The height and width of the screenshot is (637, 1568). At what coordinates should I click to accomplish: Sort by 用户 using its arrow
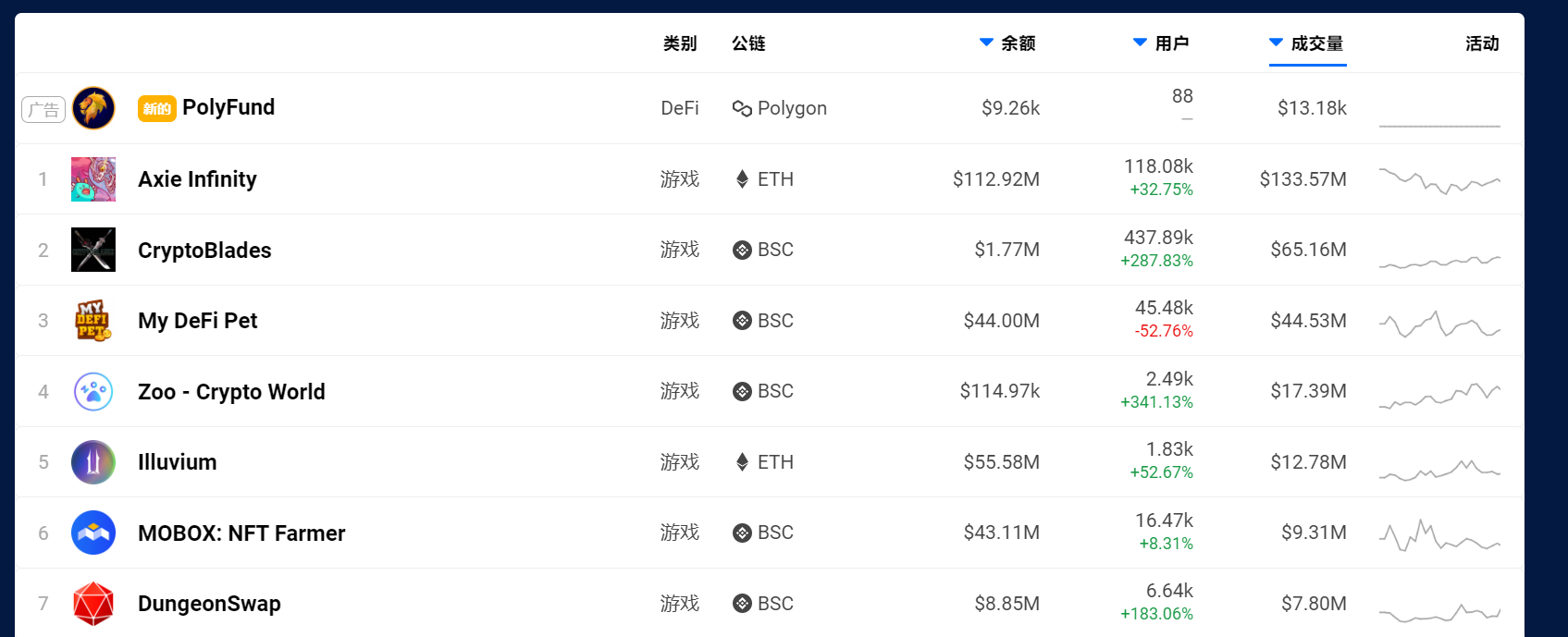(1141, 43)
